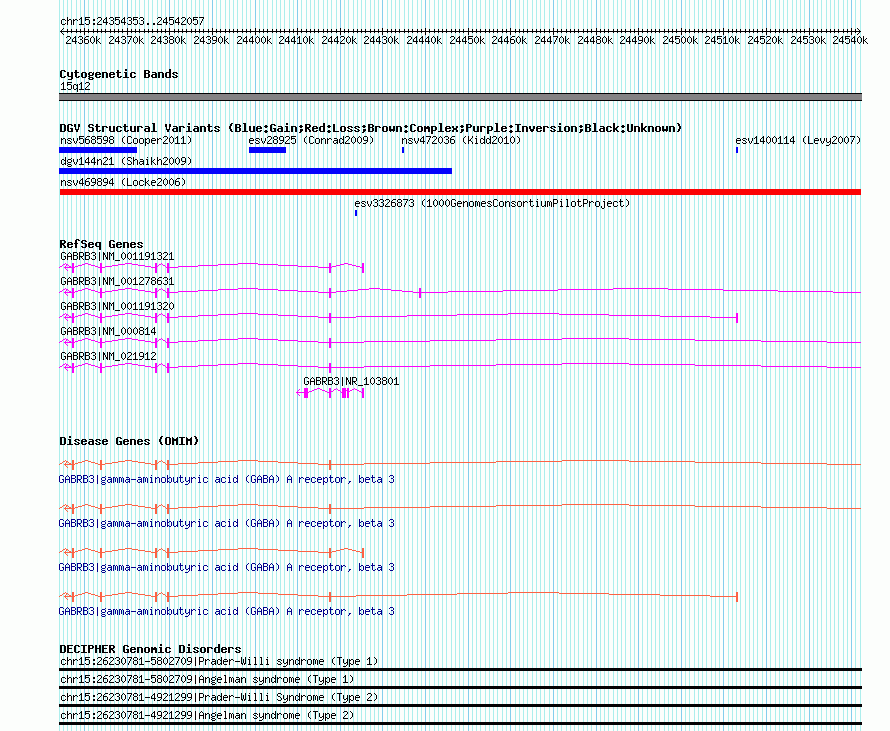Viewport: 890px width, 731px height.
Task: Click Prader-Willi Syndrome (Type 2) DECIPHER entry
Action: [219, 698]
